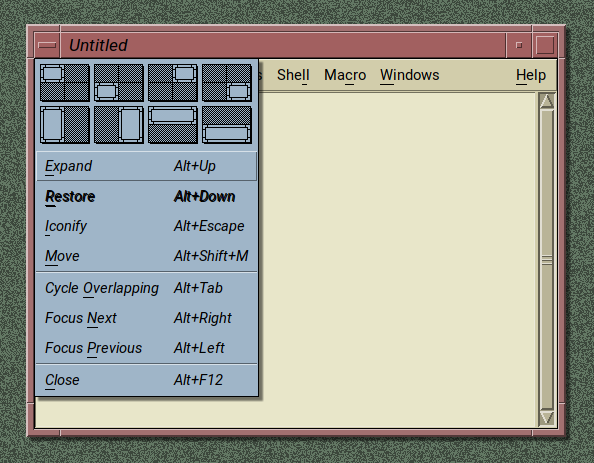Choose Focus Next entry

click(x=147, y=318)
